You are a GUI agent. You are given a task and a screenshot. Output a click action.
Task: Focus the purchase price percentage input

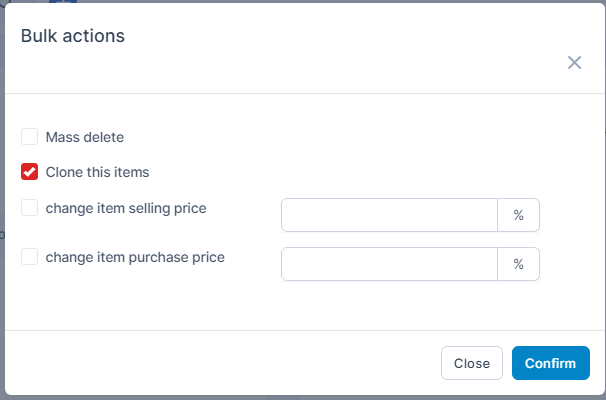coord(389,264)
